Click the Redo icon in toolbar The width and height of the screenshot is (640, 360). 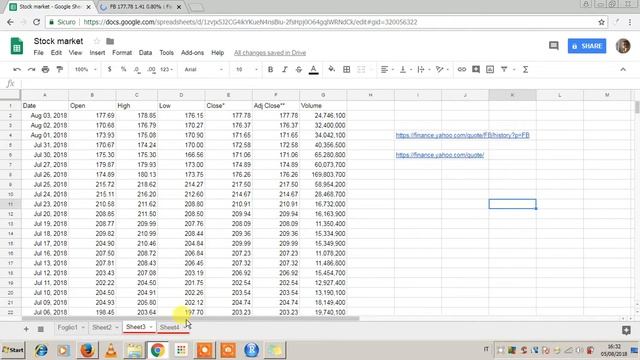(31, 69)
